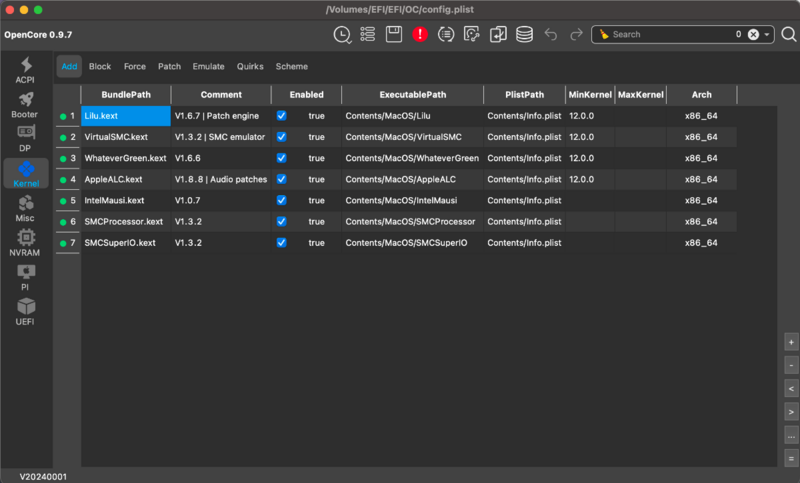
Task: Click the clock history icon in toolbar
Action: click(342, 35)
